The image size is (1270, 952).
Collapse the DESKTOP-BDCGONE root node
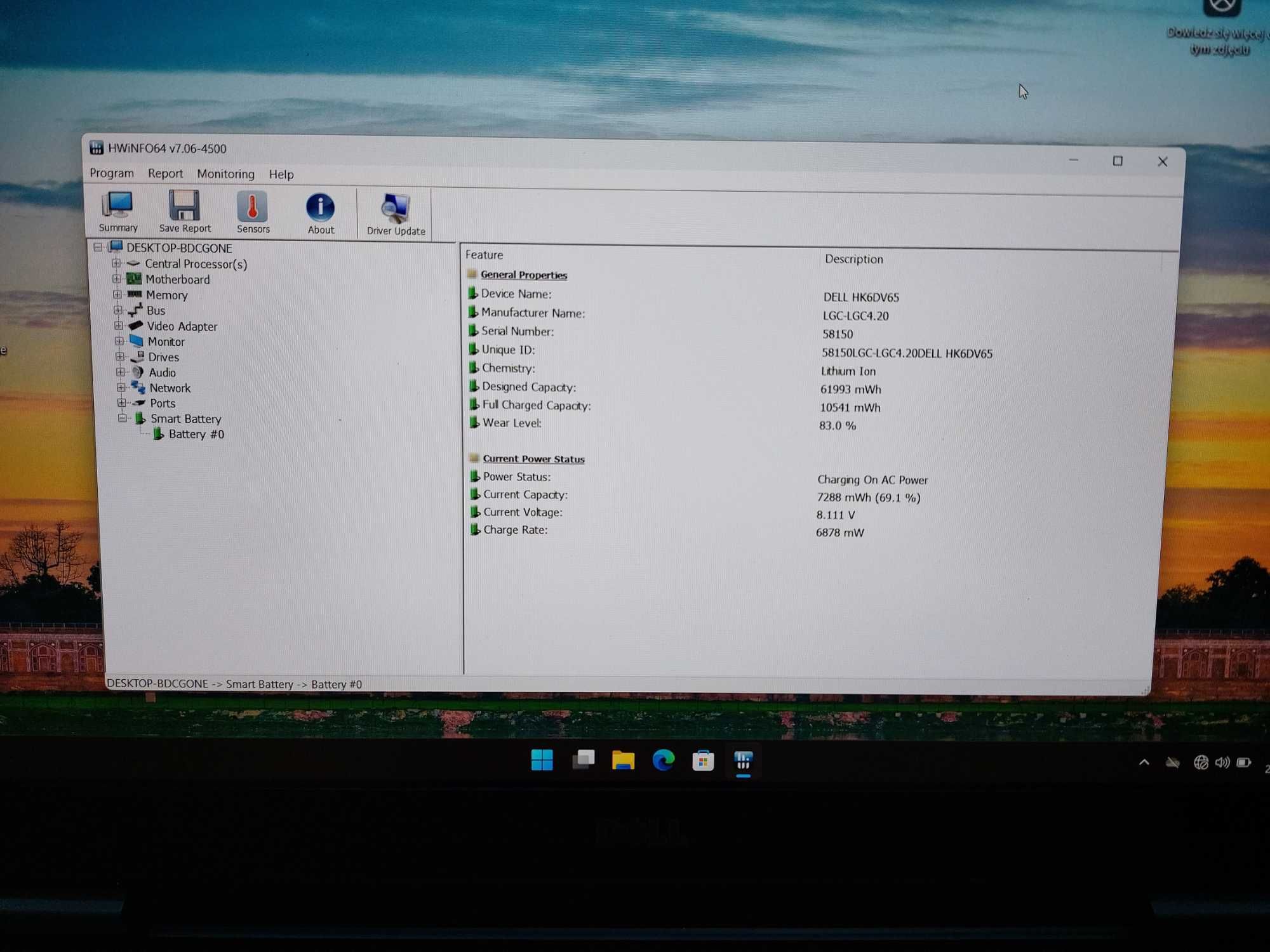point(98,247)
